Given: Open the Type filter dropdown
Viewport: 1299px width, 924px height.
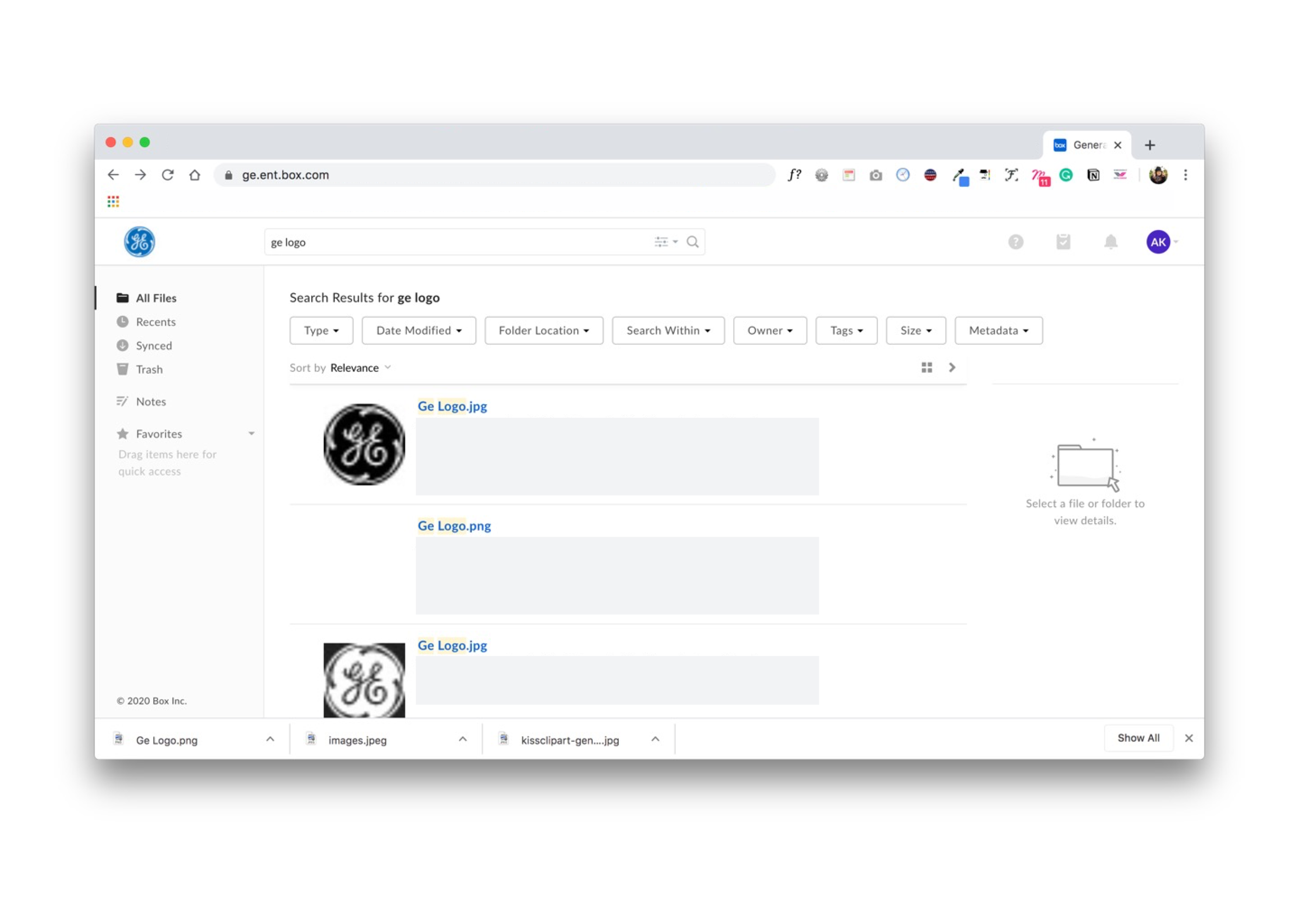Looking at the screenshot, I should click(x=321, y=331).
